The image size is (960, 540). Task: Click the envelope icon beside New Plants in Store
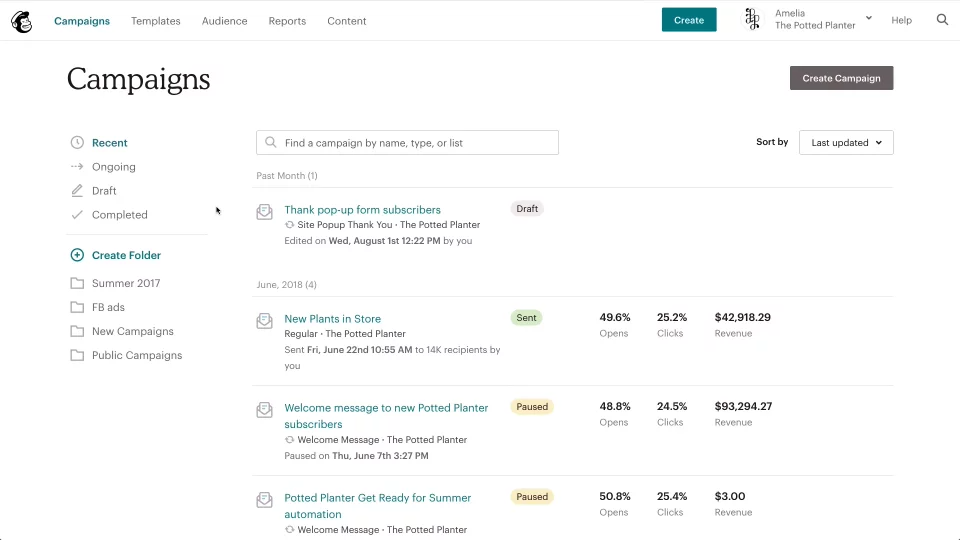[x=265, y=321]
